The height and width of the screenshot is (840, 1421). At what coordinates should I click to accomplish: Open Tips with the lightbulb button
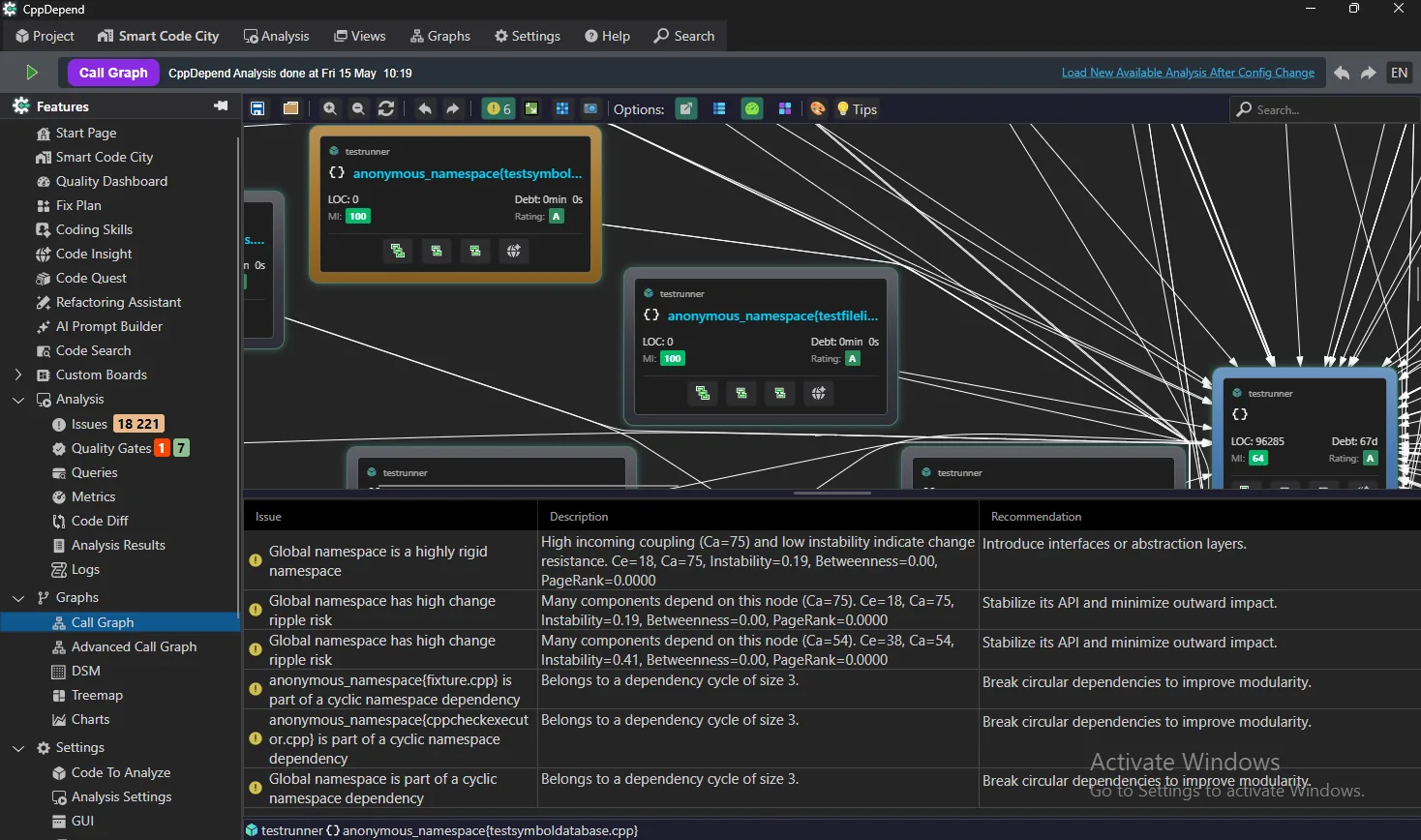click(857, 109)
